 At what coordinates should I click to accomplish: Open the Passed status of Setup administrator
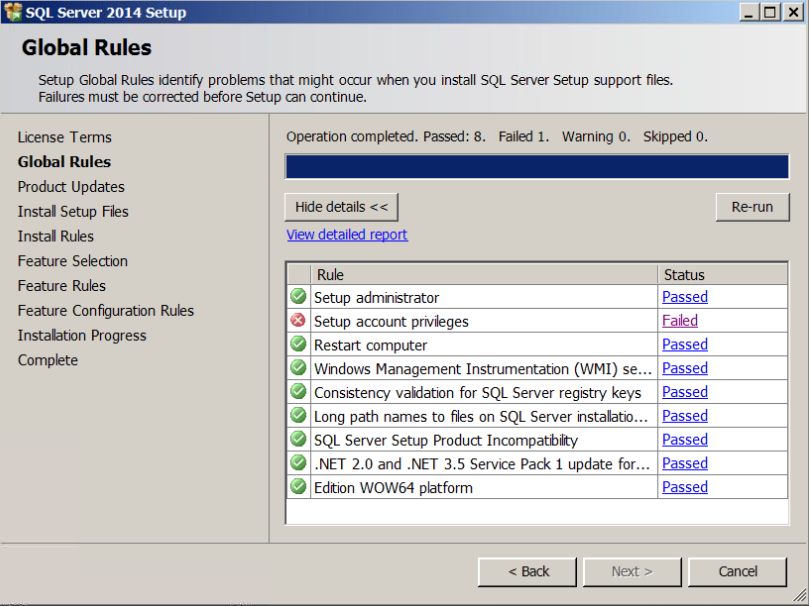coord(685,297)
